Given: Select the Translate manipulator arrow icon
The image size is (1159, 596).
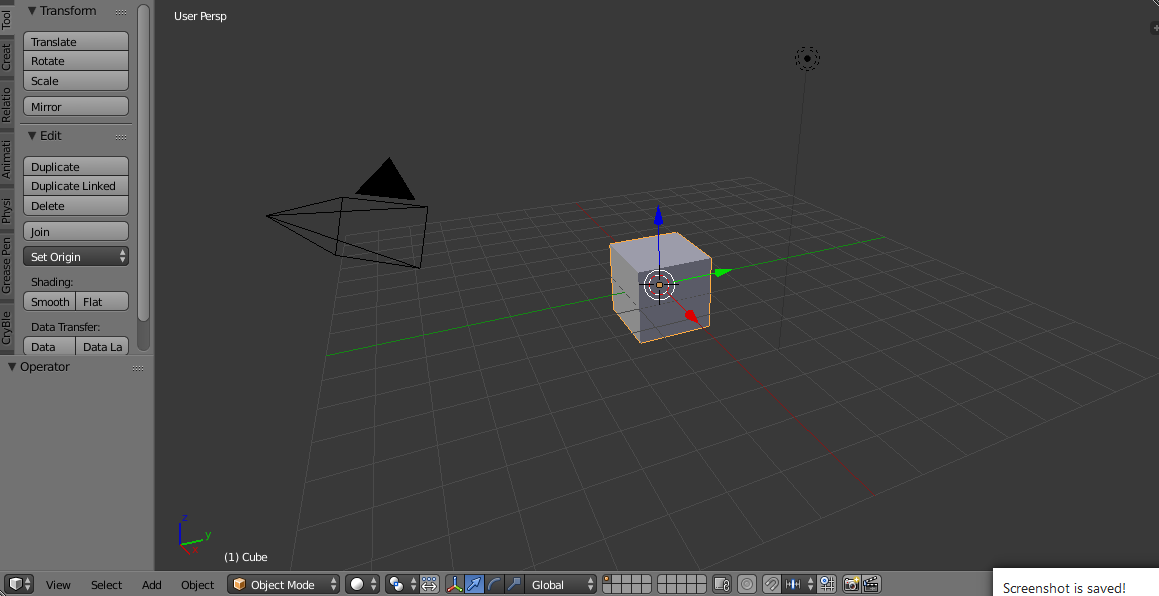Looking at the screenshot, I should (x=475, y=584).
